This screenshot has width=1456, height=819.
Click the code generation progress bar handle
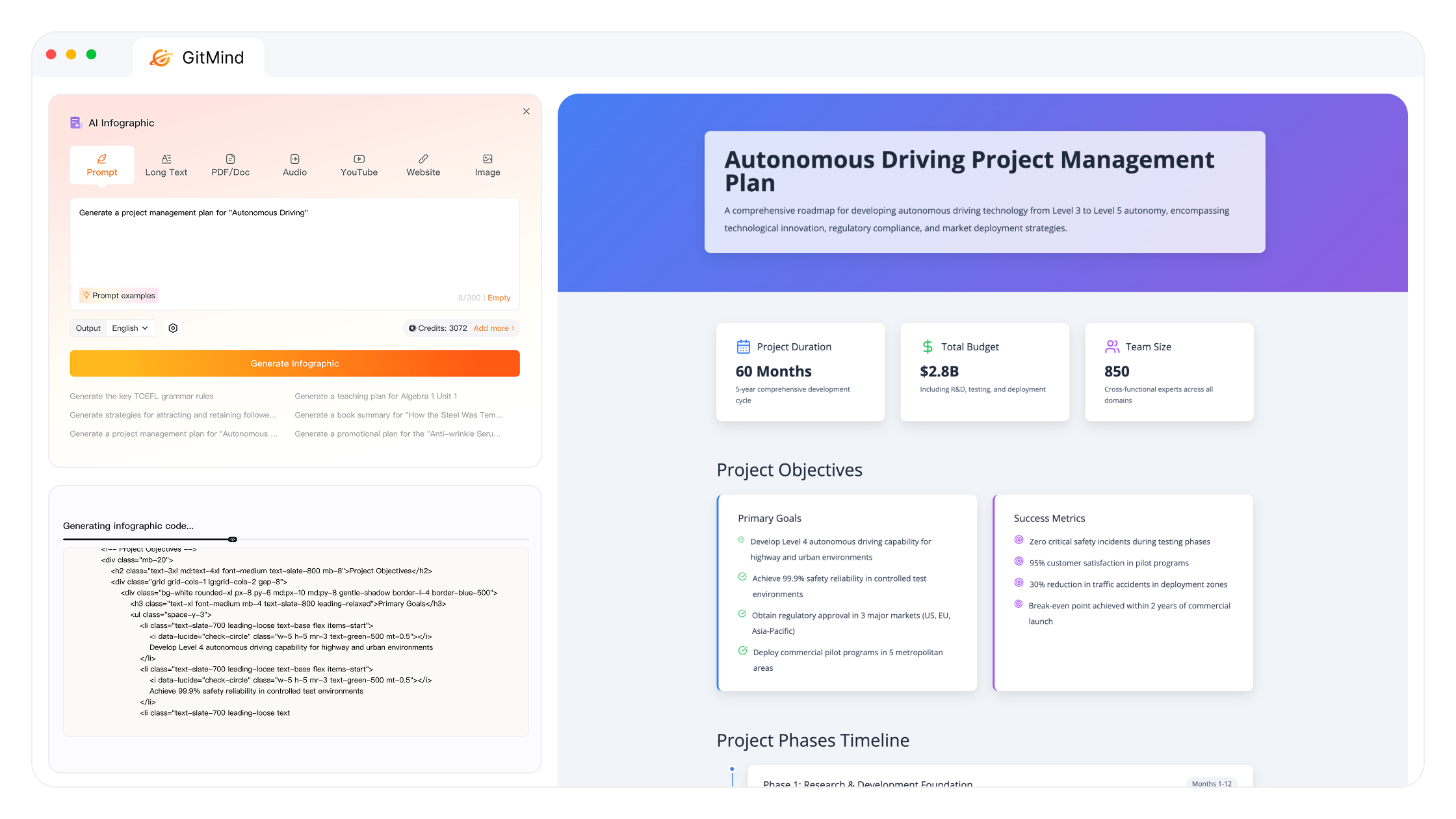(233, 539)
